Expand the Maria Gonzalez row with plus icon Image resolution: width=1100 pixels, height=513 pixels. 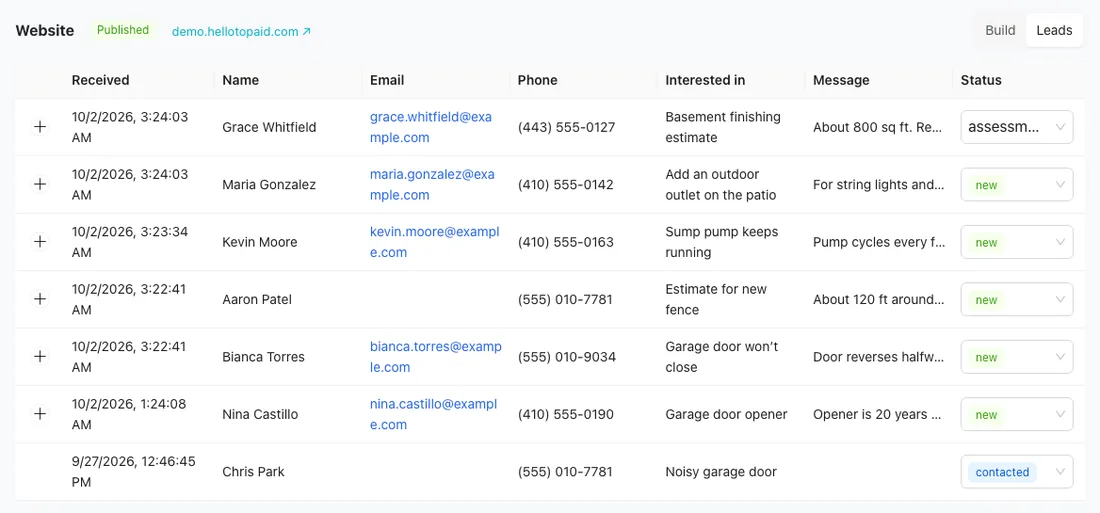point(40,185)
